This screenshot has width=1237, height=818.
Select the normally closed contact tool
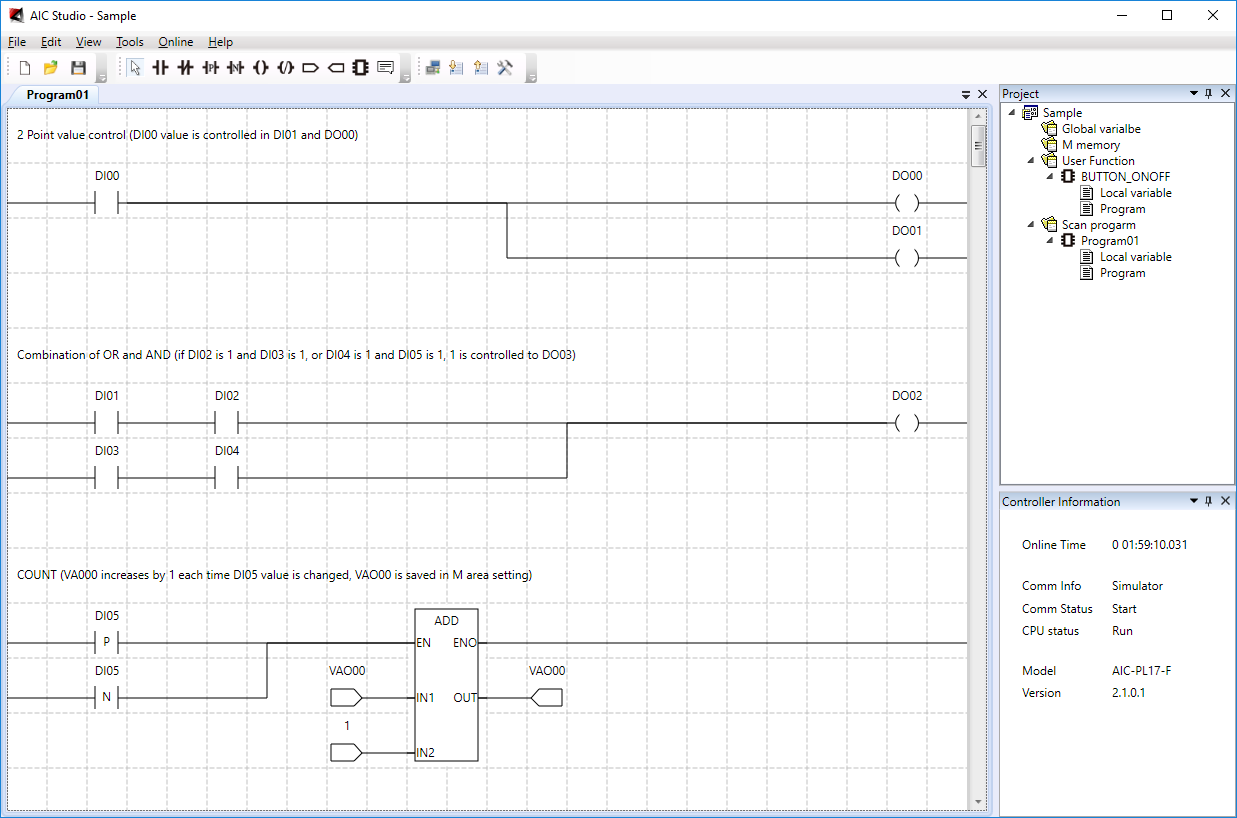pyautogui.click(x=185, y=68)
